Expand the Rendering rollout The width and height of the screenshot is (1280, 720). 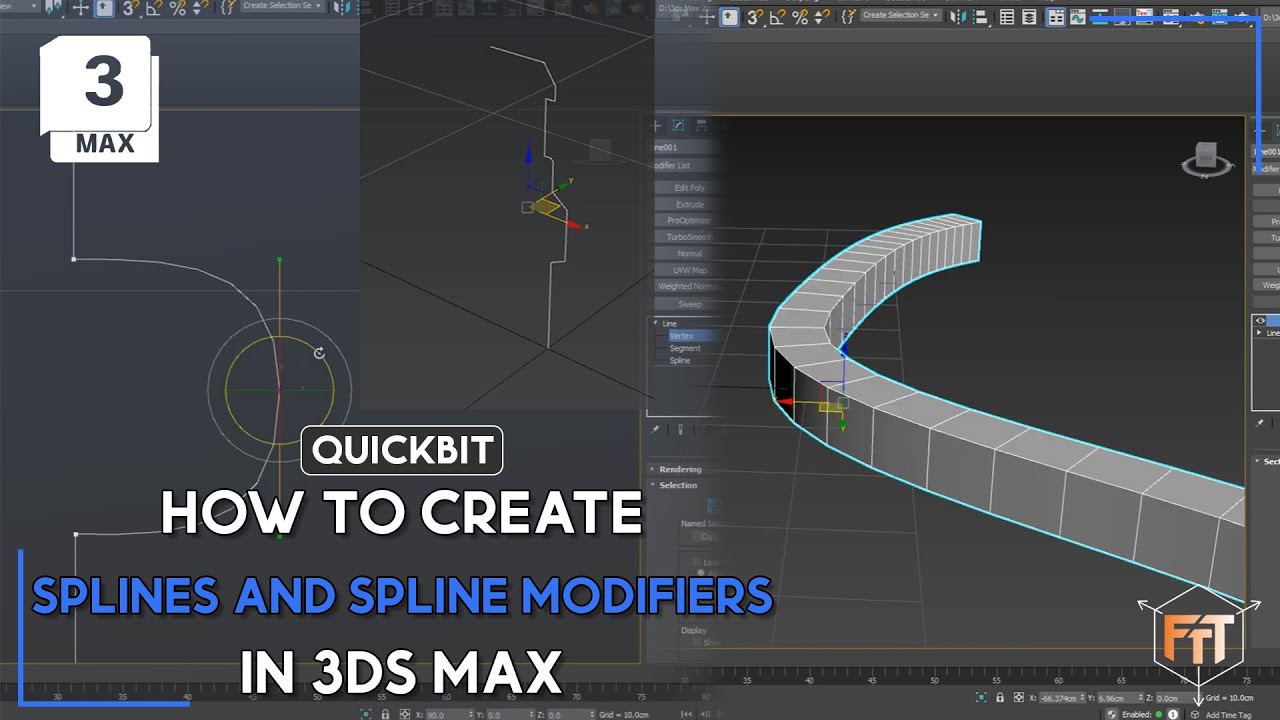pyautogui.click(x=680, y=469)
